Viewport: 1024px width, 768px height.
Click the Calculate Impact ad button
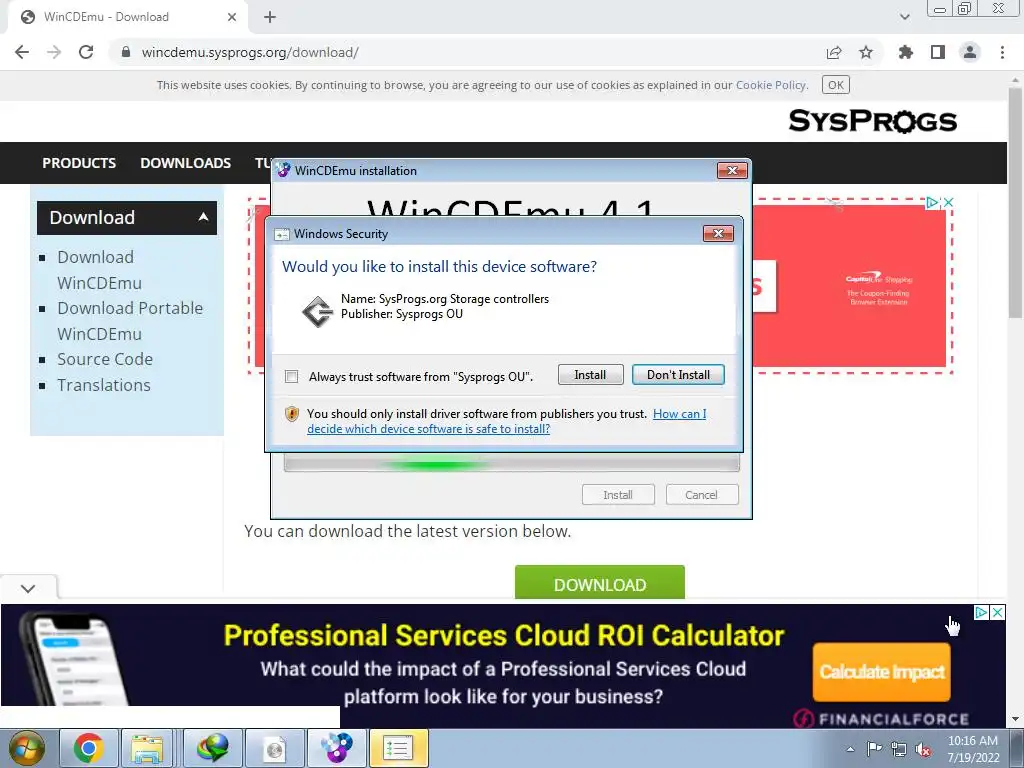pyautogui.click(x=882, y=672)
